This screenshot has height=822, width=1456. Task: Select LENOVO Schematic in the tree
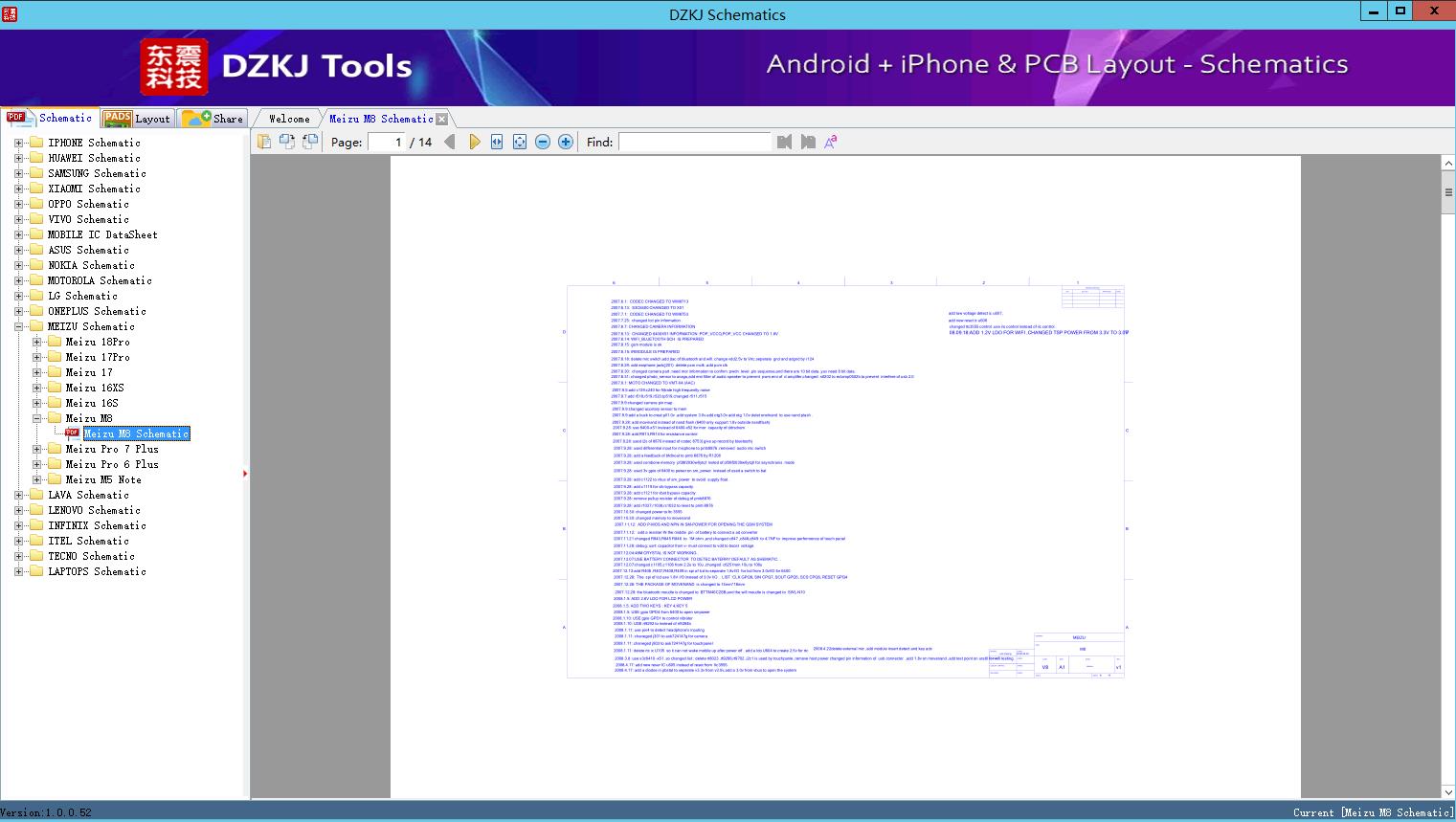(x=94, y=510)
